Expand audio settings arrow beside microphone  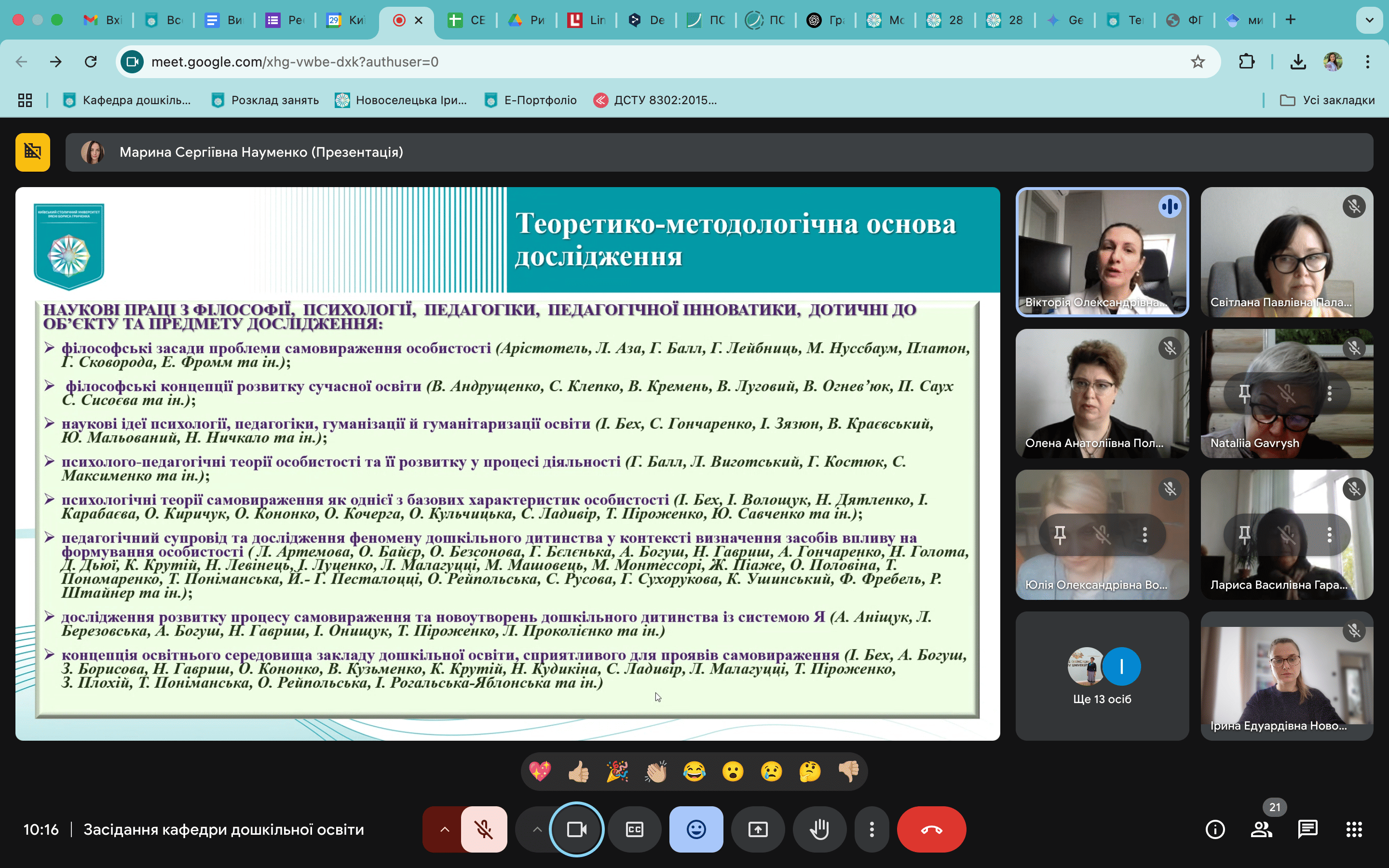[x=445, y=829]
